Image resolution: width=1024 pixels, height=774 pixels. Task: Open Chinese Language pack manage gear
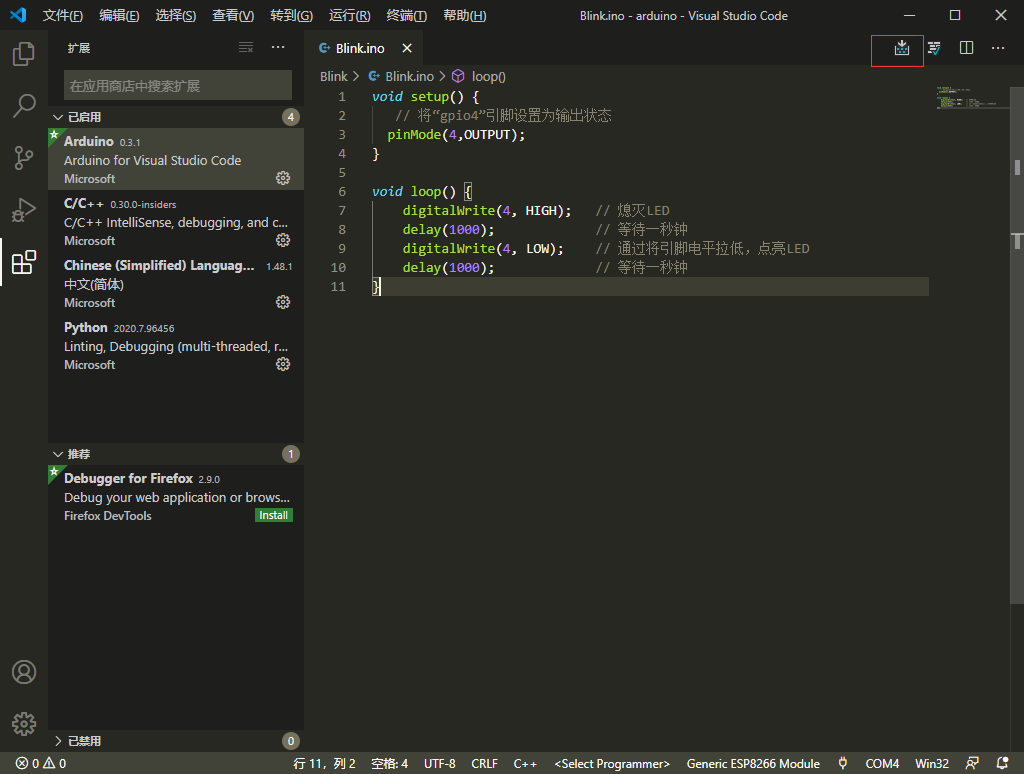click(283, 302)
